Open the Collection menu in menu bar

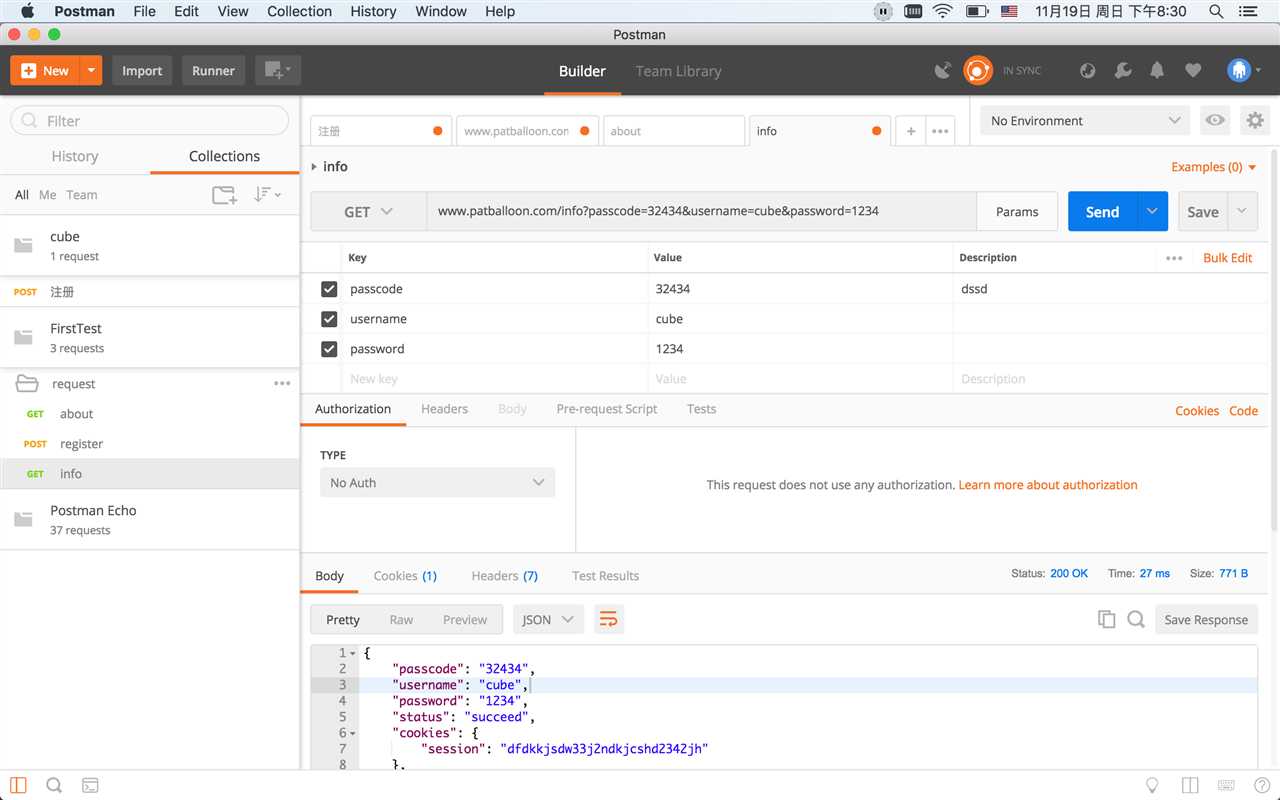point(299,11)
